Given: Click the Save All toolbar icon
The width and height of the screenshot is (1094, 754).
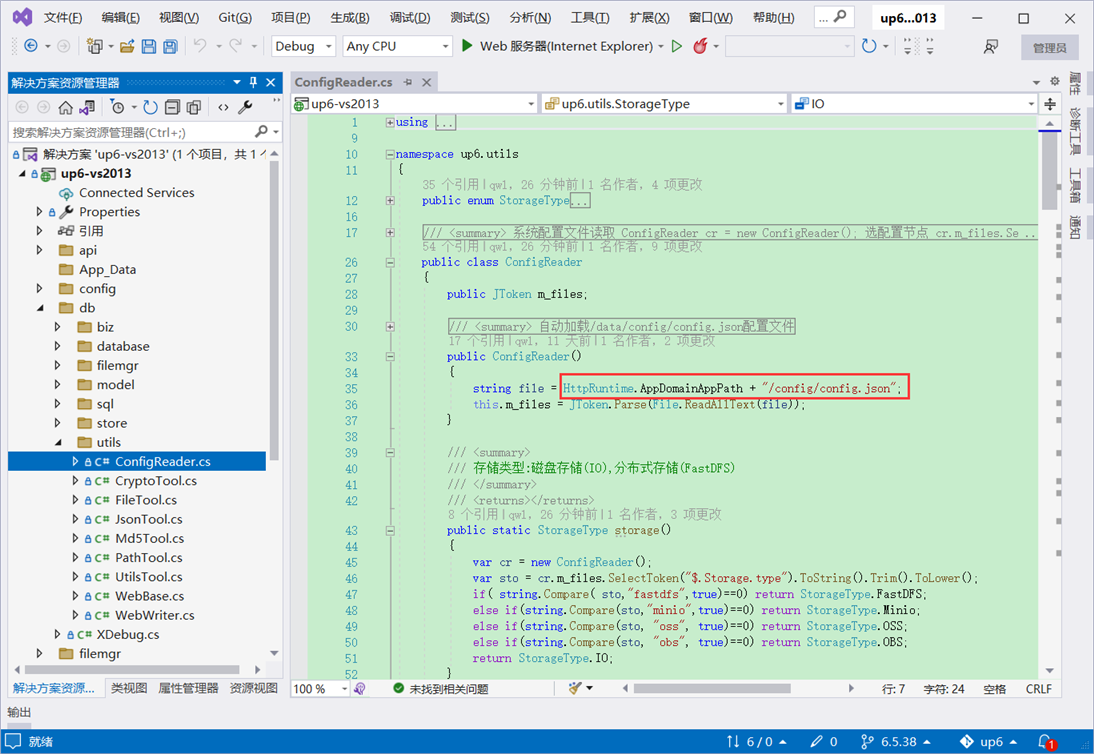Looking at the screenshot, I should click(x=170, y=46).
